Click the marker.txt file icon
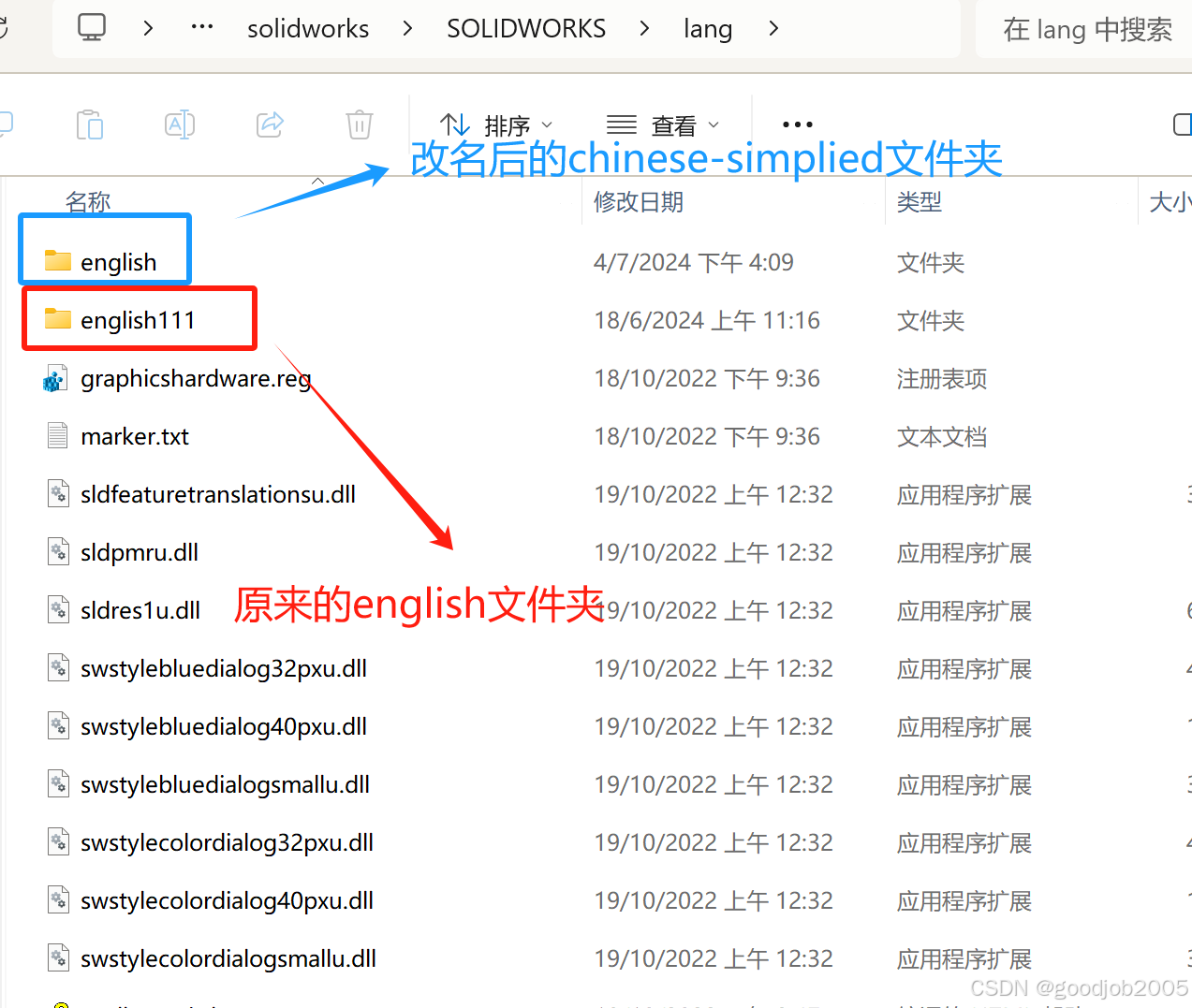This screenshot has width=1192, height=1008. (x=58, y=436)
